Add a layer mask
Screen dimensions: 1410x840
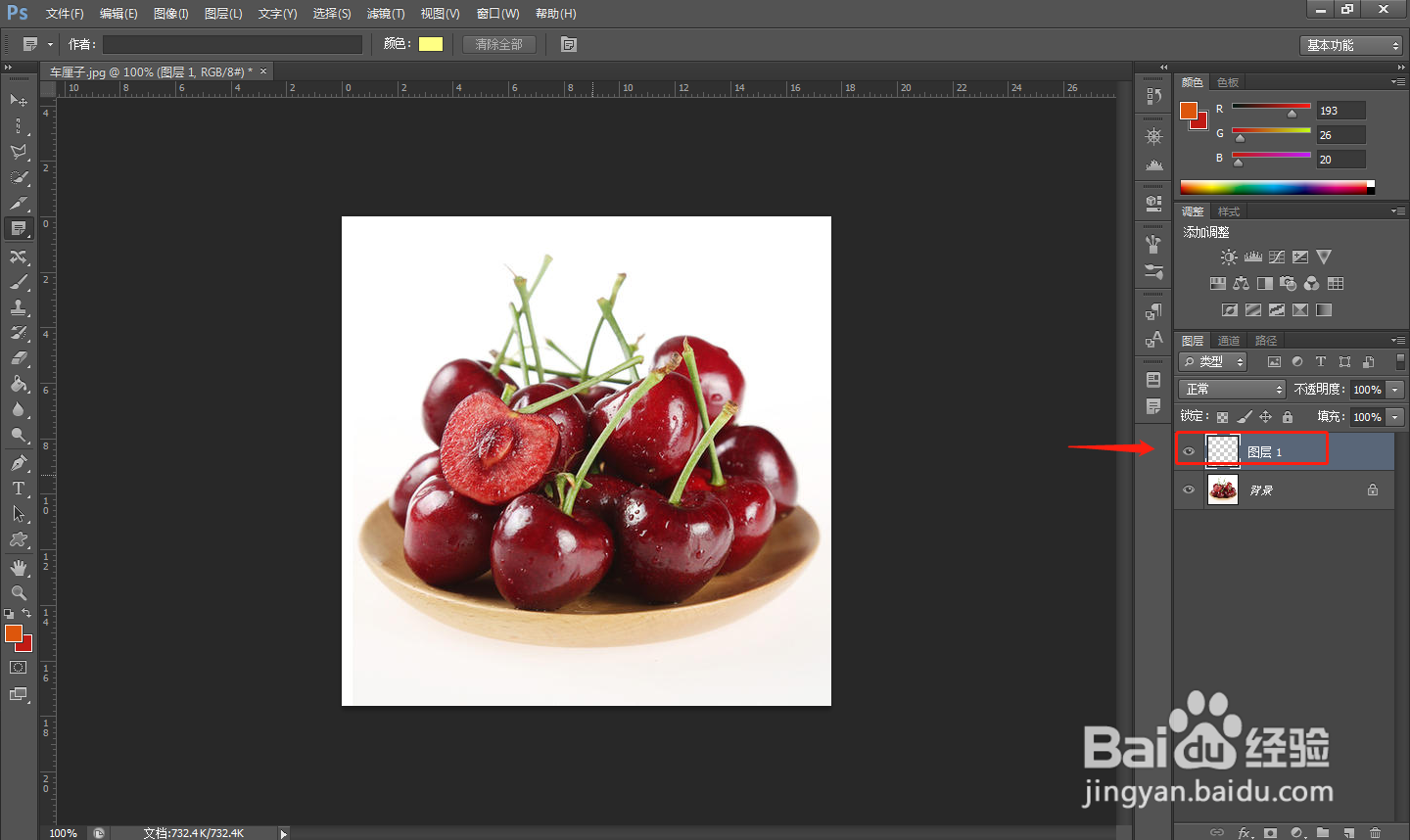(1270, 833)
